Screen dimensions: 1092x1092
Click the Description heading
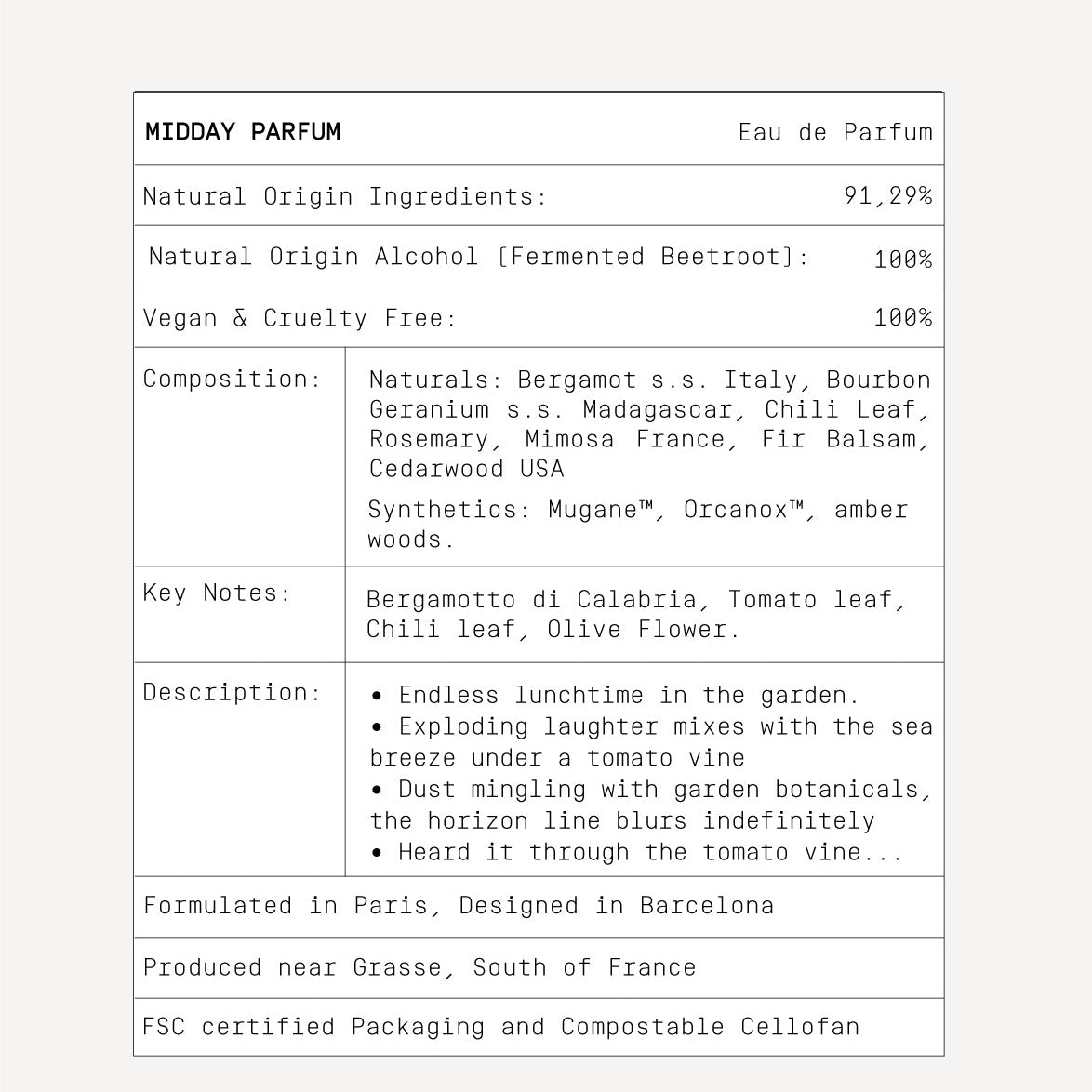pyautogui.click(x=232, y=692)
